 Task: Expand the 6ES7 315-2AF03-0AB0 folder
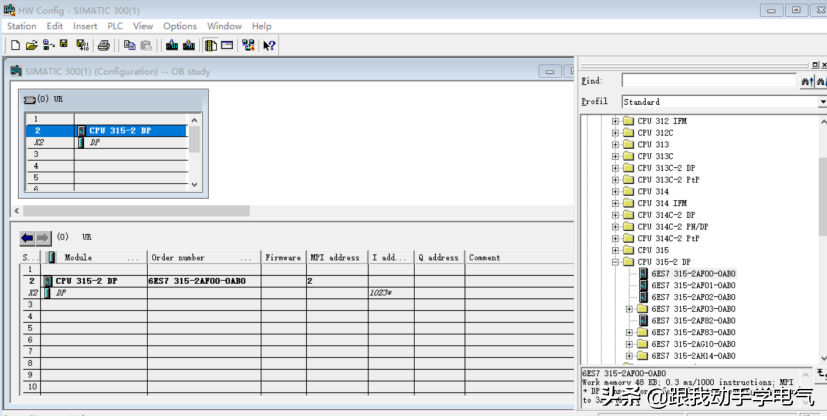[629, 309]
